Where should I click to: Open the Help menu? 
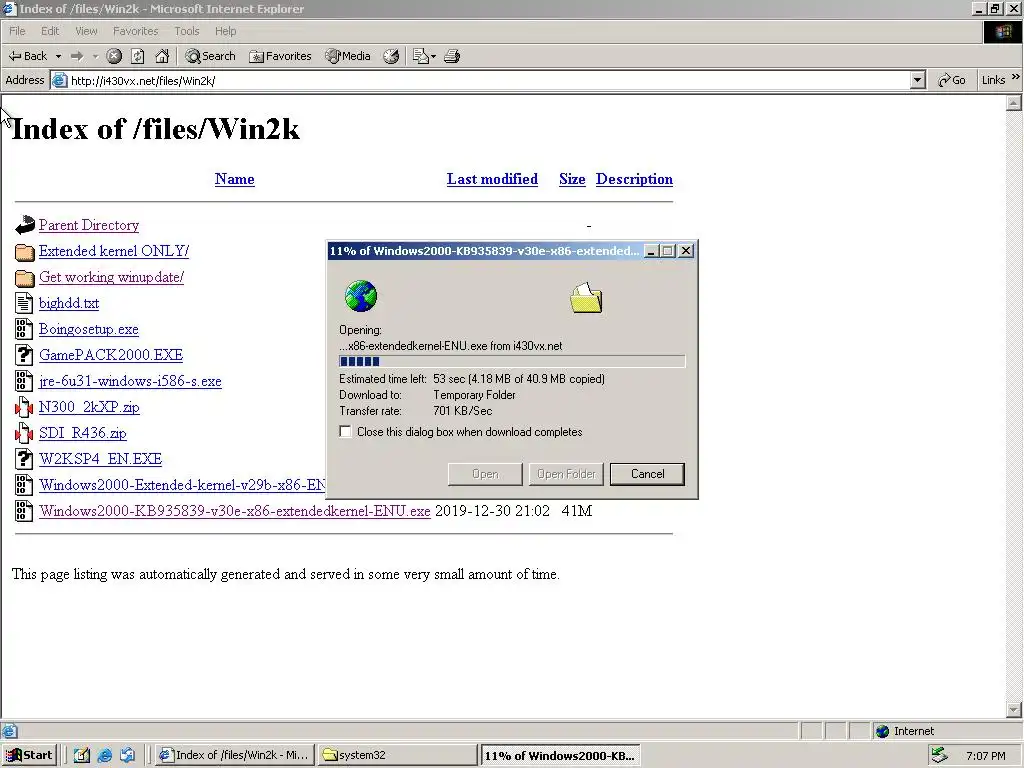[225, 31]
